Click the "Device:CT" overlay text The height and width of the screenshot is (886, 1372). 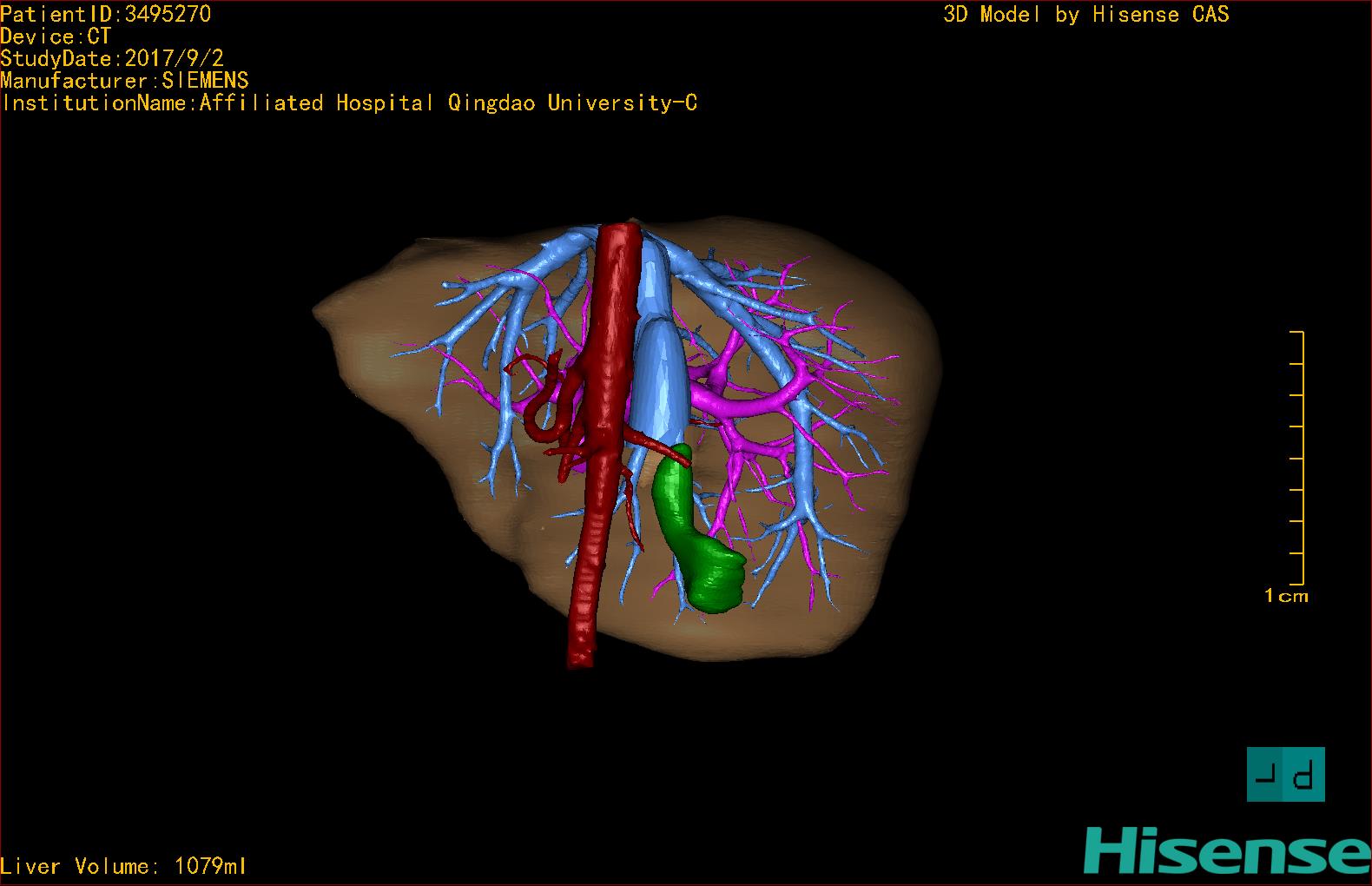tap(56, 36)
